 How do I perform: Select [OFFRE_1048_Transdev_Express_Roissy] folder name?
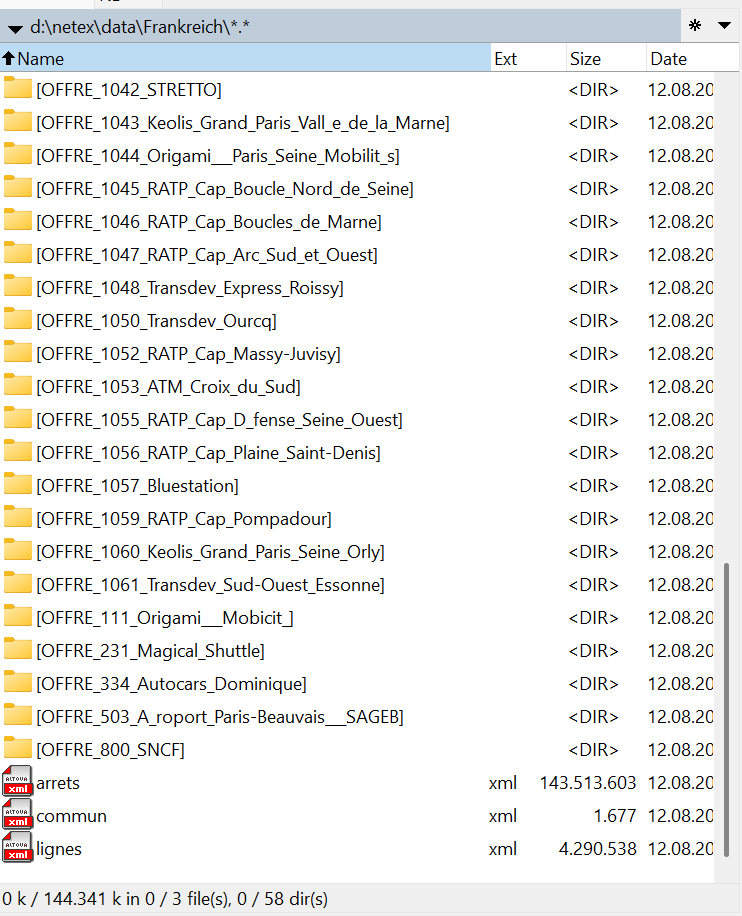pyautogui.click(x=190, y=288)
